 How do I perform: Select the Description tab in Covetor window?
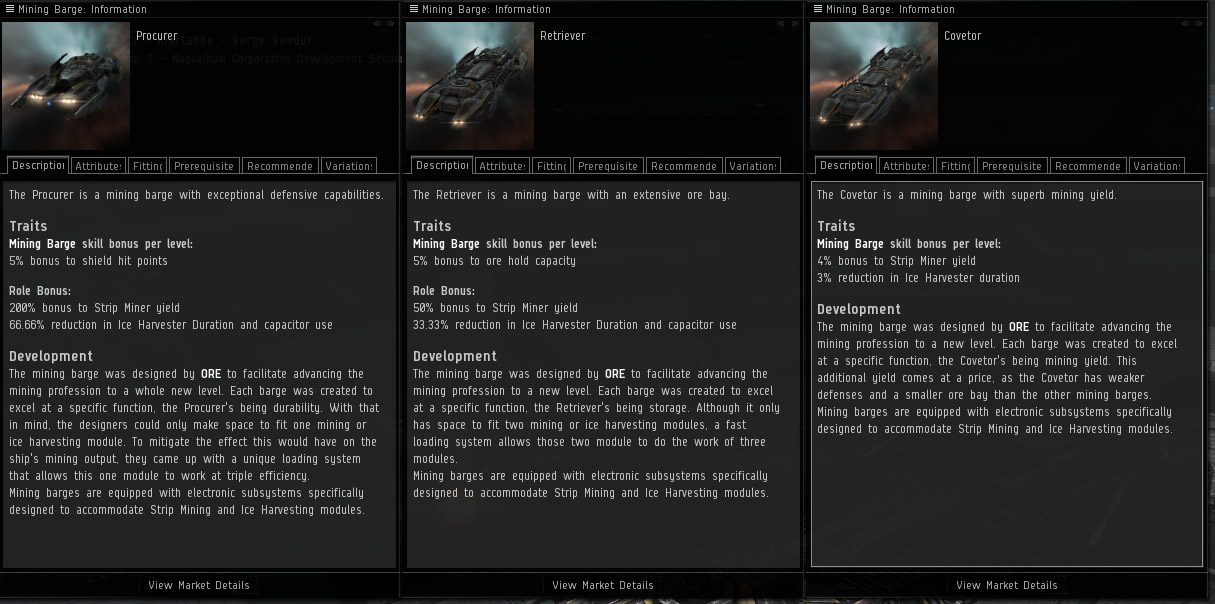845,165
